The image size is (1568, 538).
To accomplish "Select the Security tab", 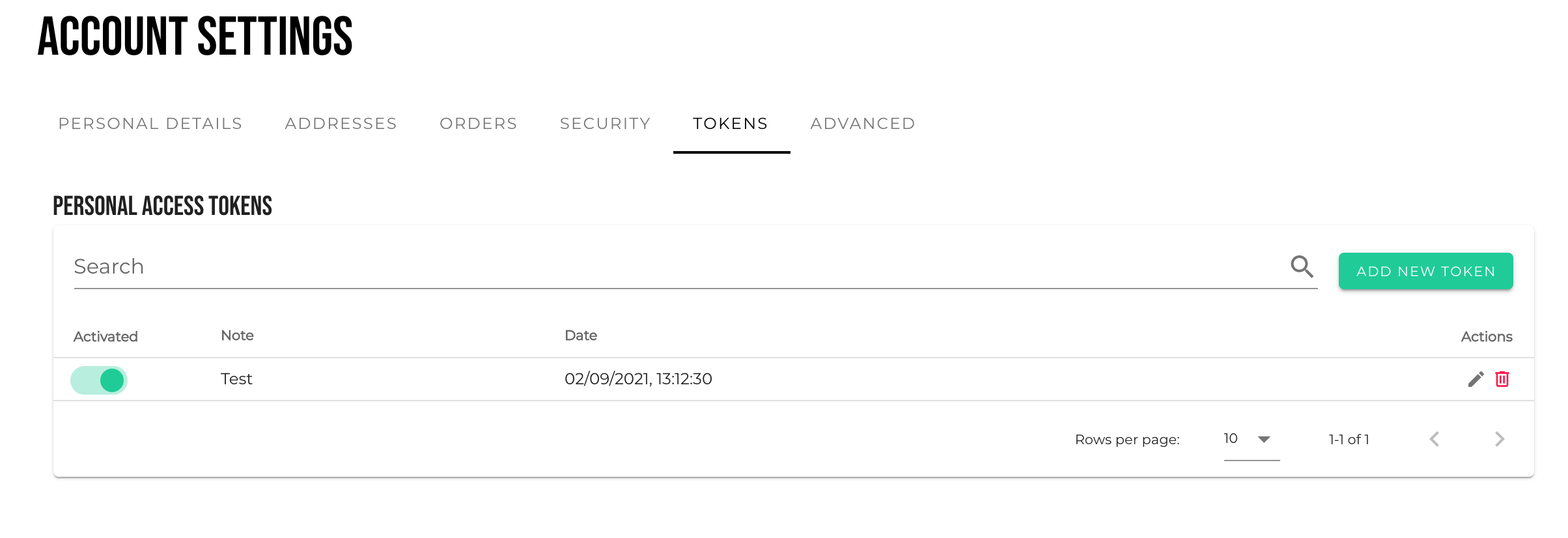I will 606,124.
